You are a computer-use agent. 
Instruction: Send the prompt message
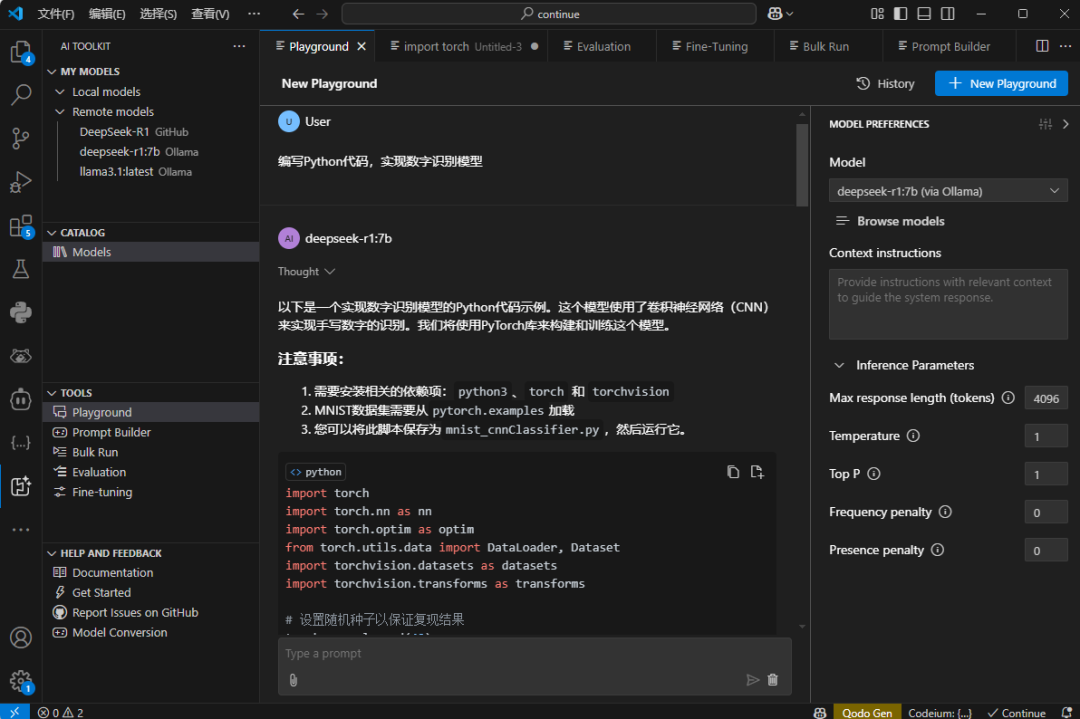tap(752, 680)
